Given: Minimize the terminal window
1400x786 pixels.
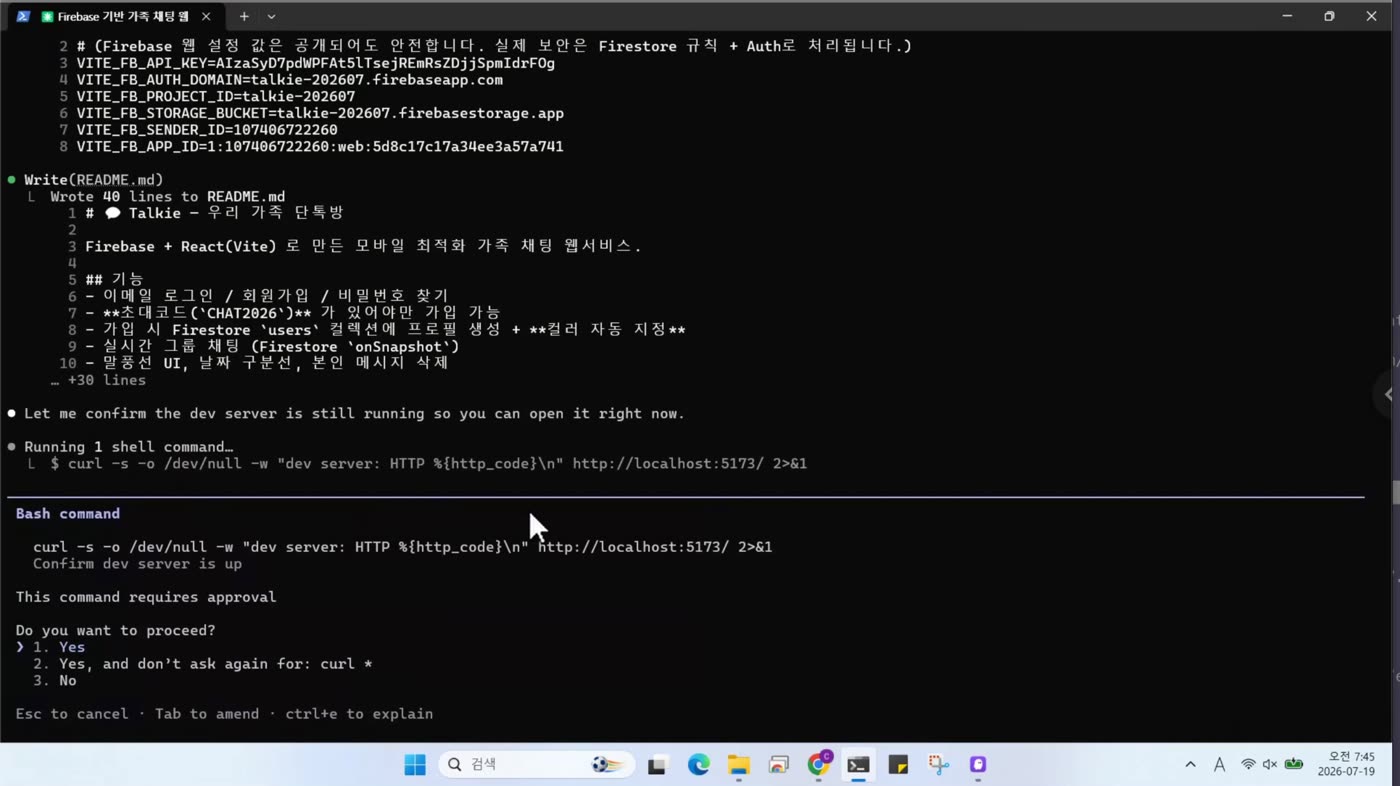Looking at the screenshot, I should click(1287, 16).
